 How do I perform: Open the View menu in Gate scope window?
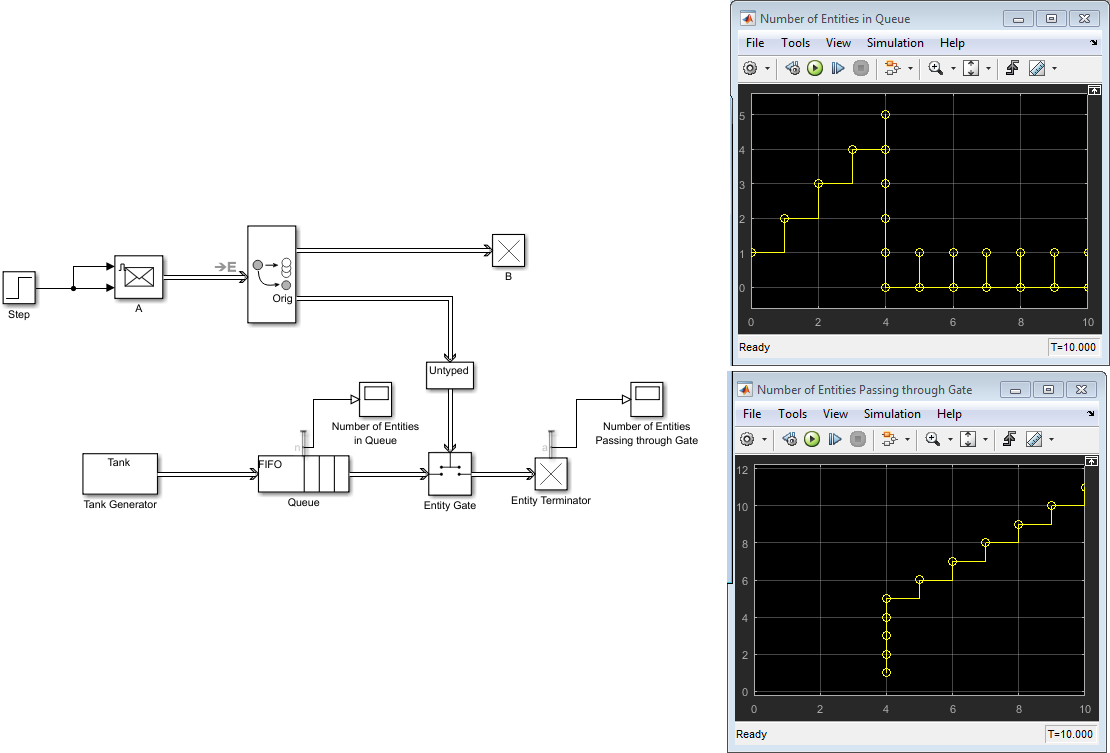[x=835, y=414]
